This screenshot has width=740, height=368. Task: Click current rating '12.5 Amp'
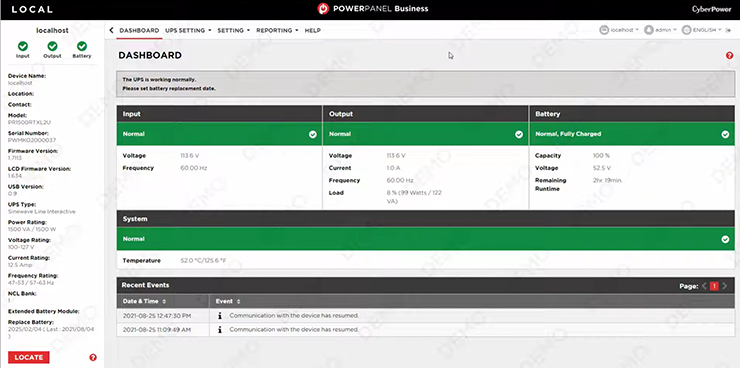click(x=20, y=265)
